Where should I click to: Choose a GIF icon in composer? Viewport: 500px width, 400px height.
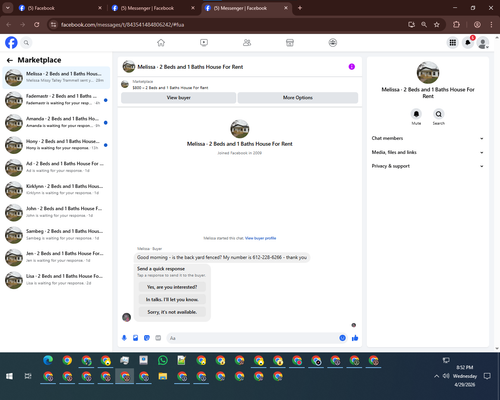158,338
